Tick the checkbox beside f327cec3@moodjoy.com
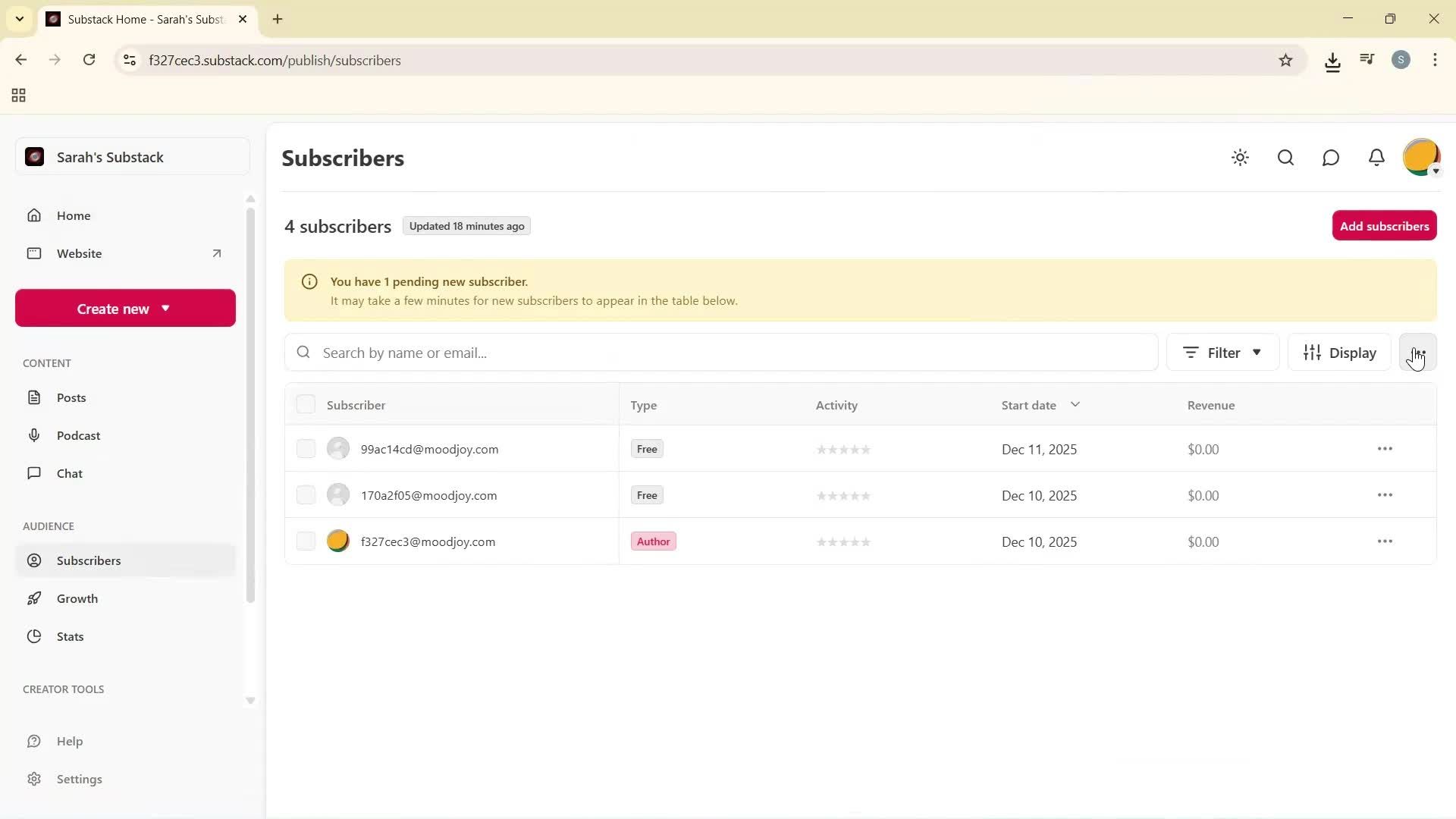Viewport: 1456px width, 819px height. (x=306, y=541)
